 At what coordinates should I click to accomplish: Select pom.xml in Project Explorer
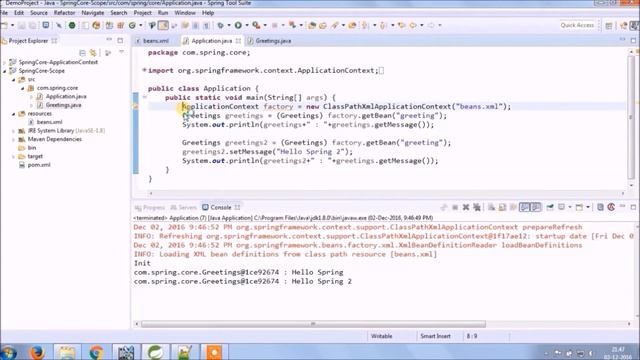[x=39, y=165]
